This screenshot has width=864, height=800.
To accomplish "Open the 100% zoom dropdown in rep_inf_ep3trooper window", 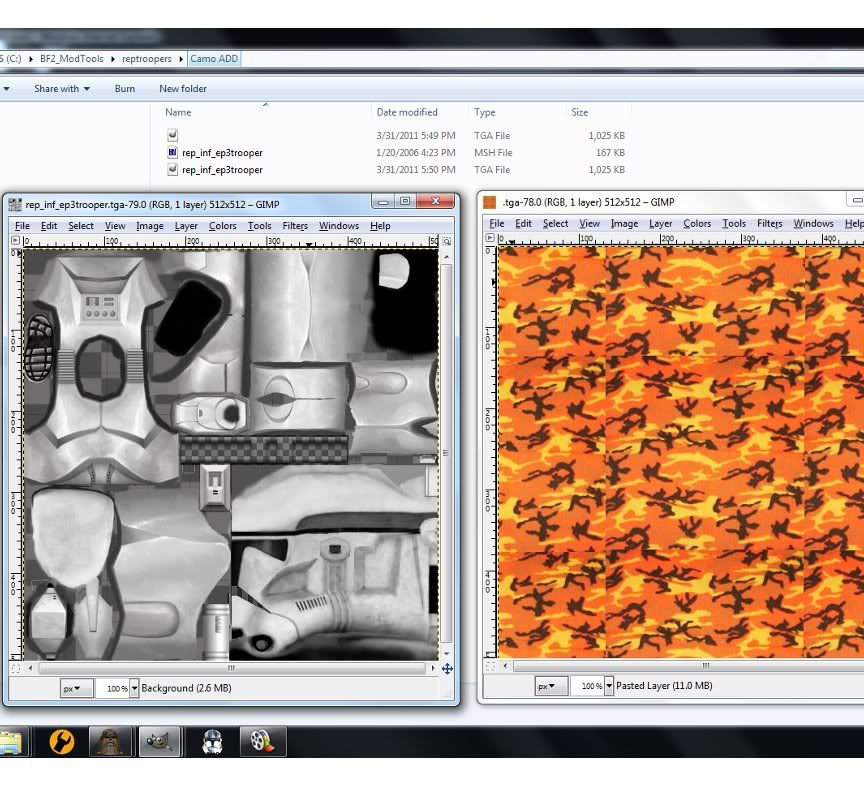I will 134,688.
